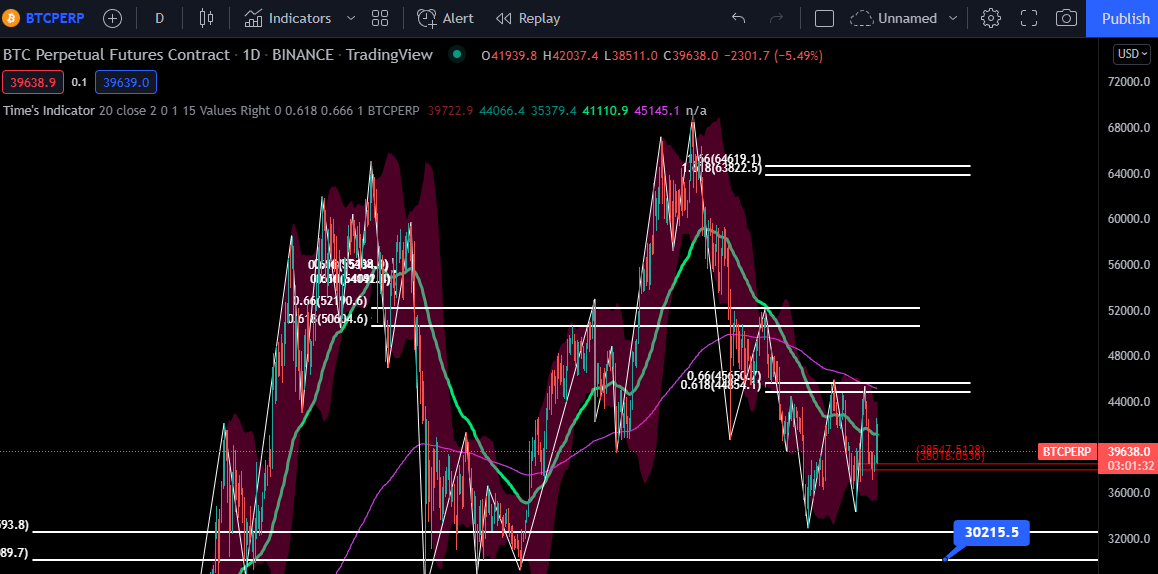This screenshot has height=574, width=1158.
Task: Select the 30215.5 blue price label
Action: pos(991,532)
